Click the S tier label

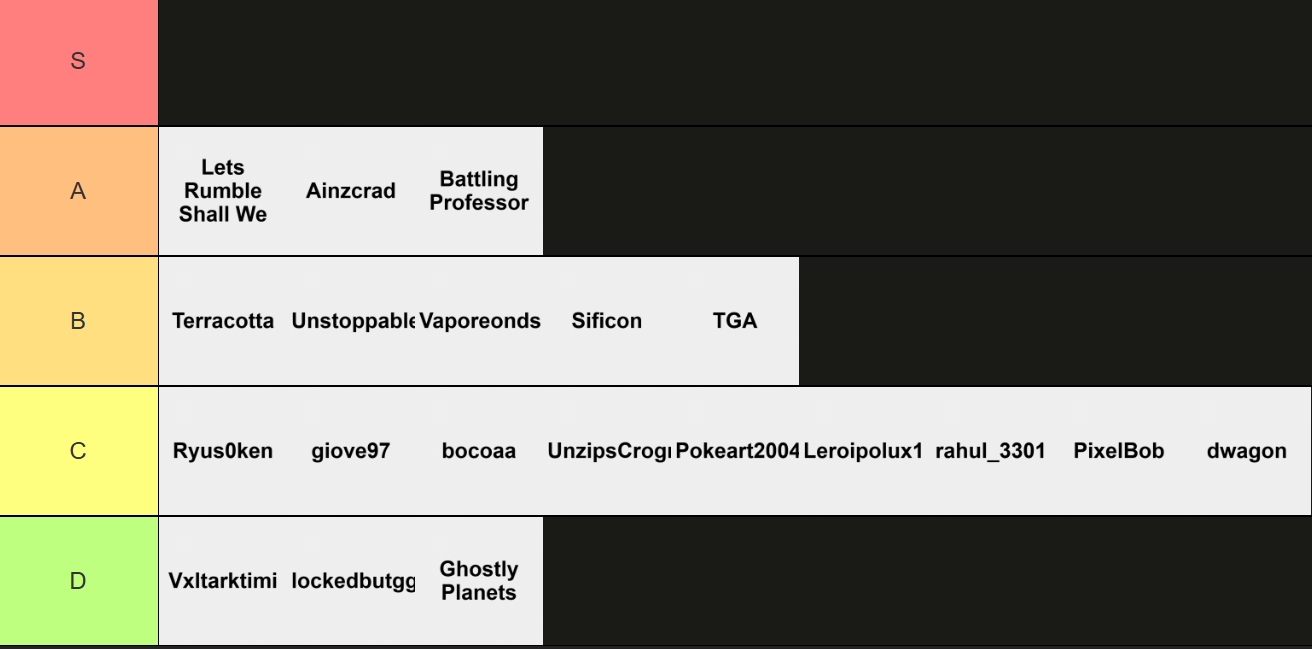pos(78,62)
